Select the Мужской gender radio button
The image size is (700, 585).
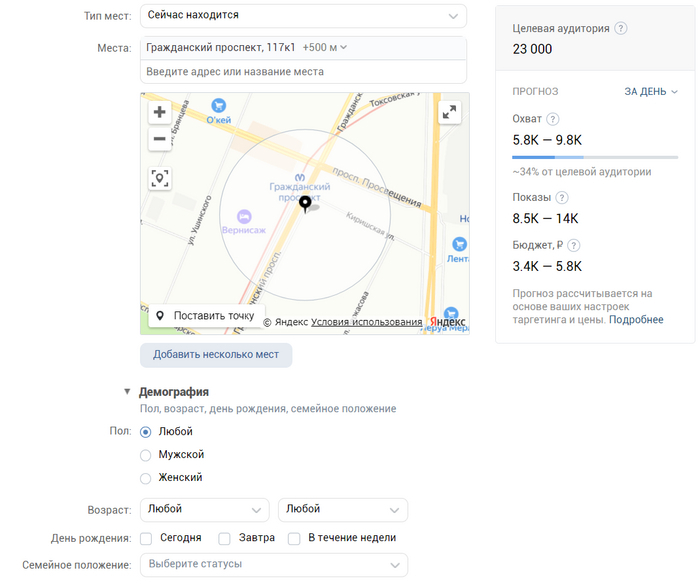click(146, 455)
